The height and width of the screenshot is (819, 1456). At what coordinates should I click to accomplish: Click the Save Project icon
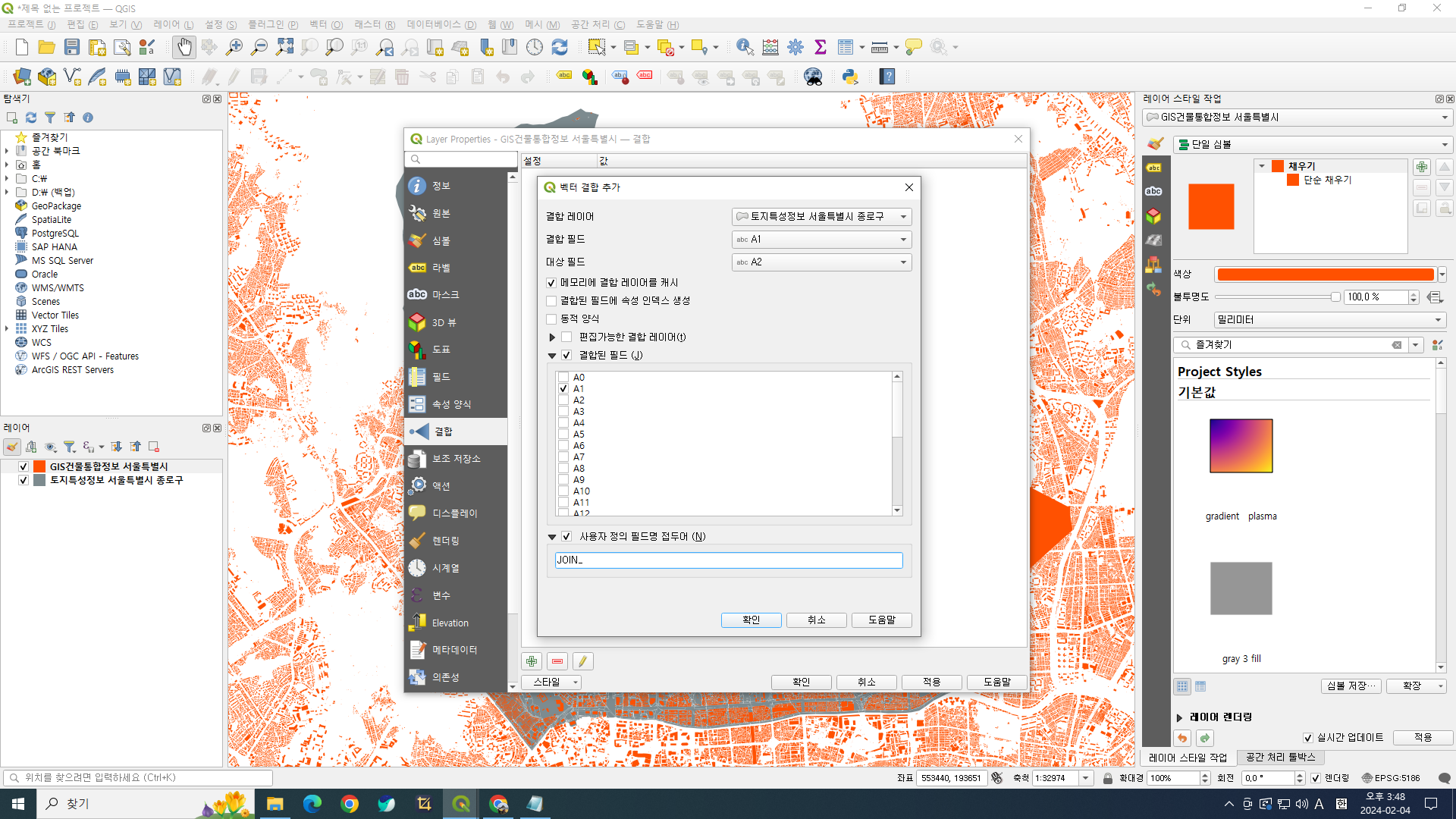coord(72,47)
